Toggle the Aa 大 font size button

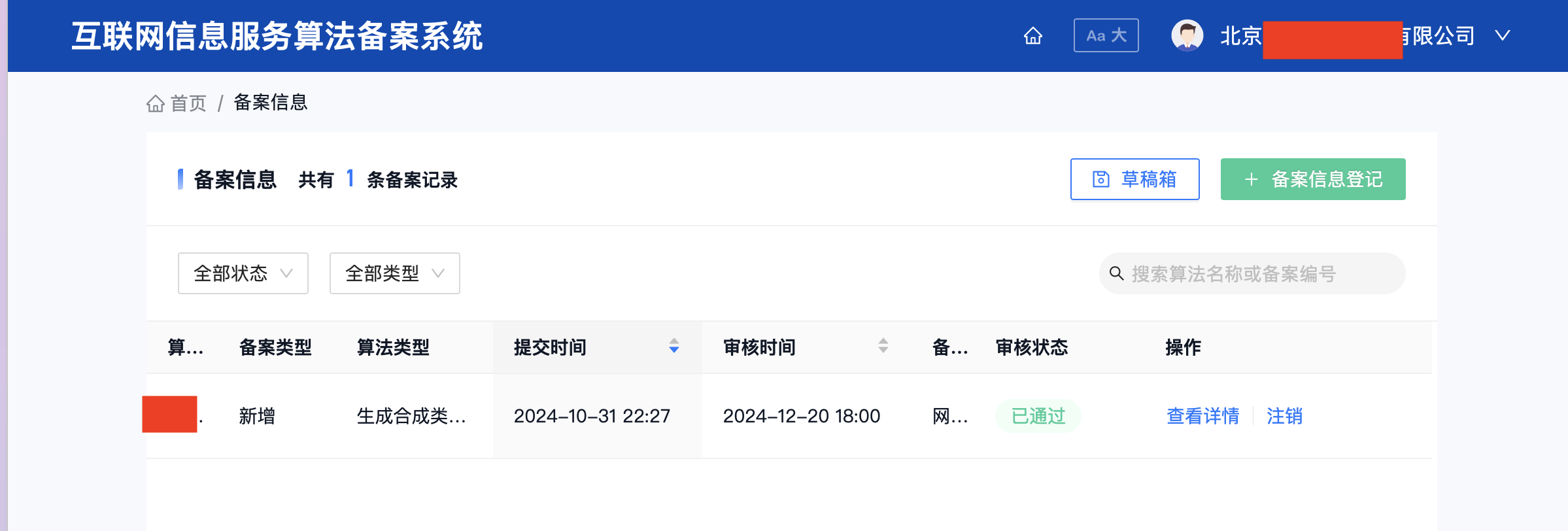1106,35
